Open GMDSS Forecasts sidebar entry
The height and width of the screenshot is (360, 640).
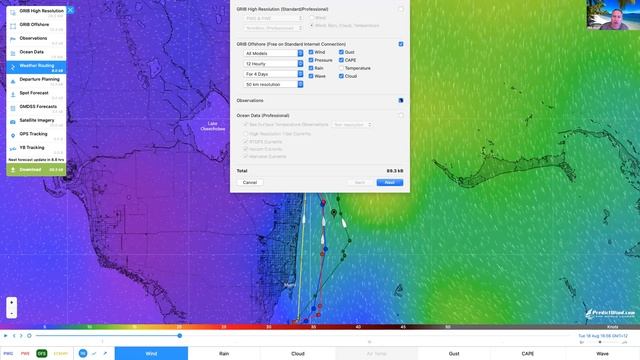(36, 108)
